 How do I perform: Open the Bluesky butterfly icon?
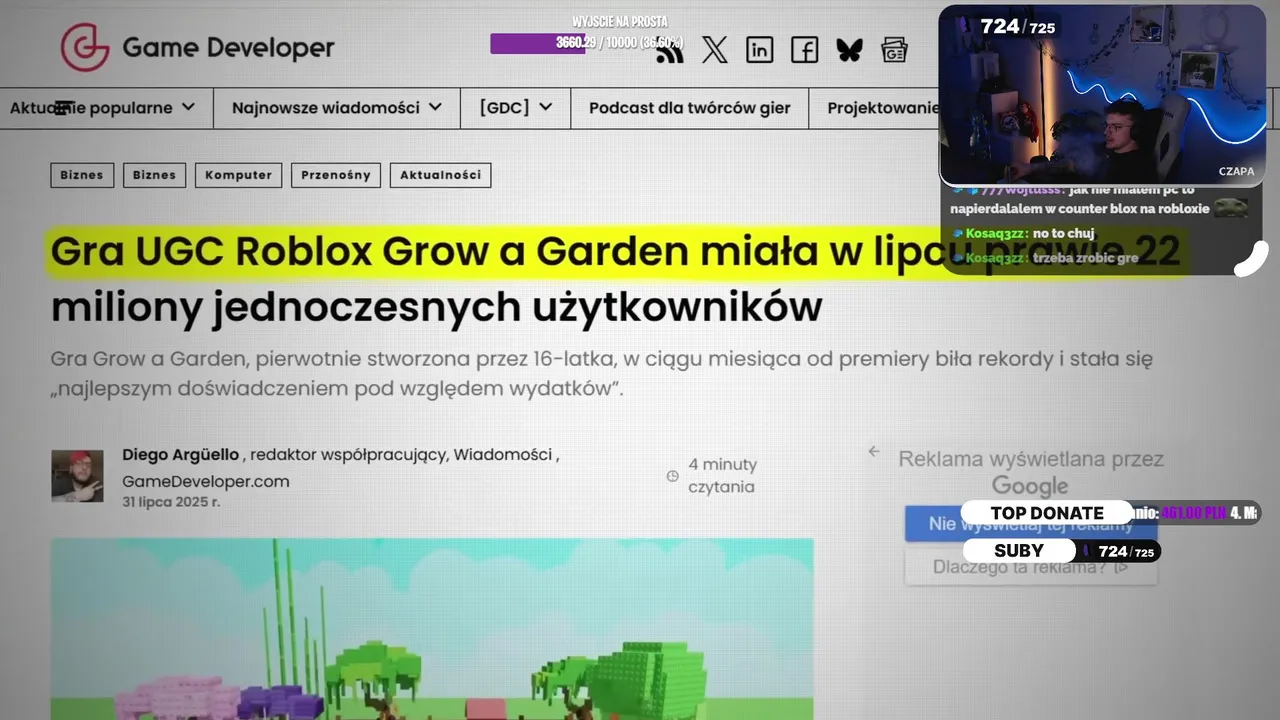click(x=849, y=49)
